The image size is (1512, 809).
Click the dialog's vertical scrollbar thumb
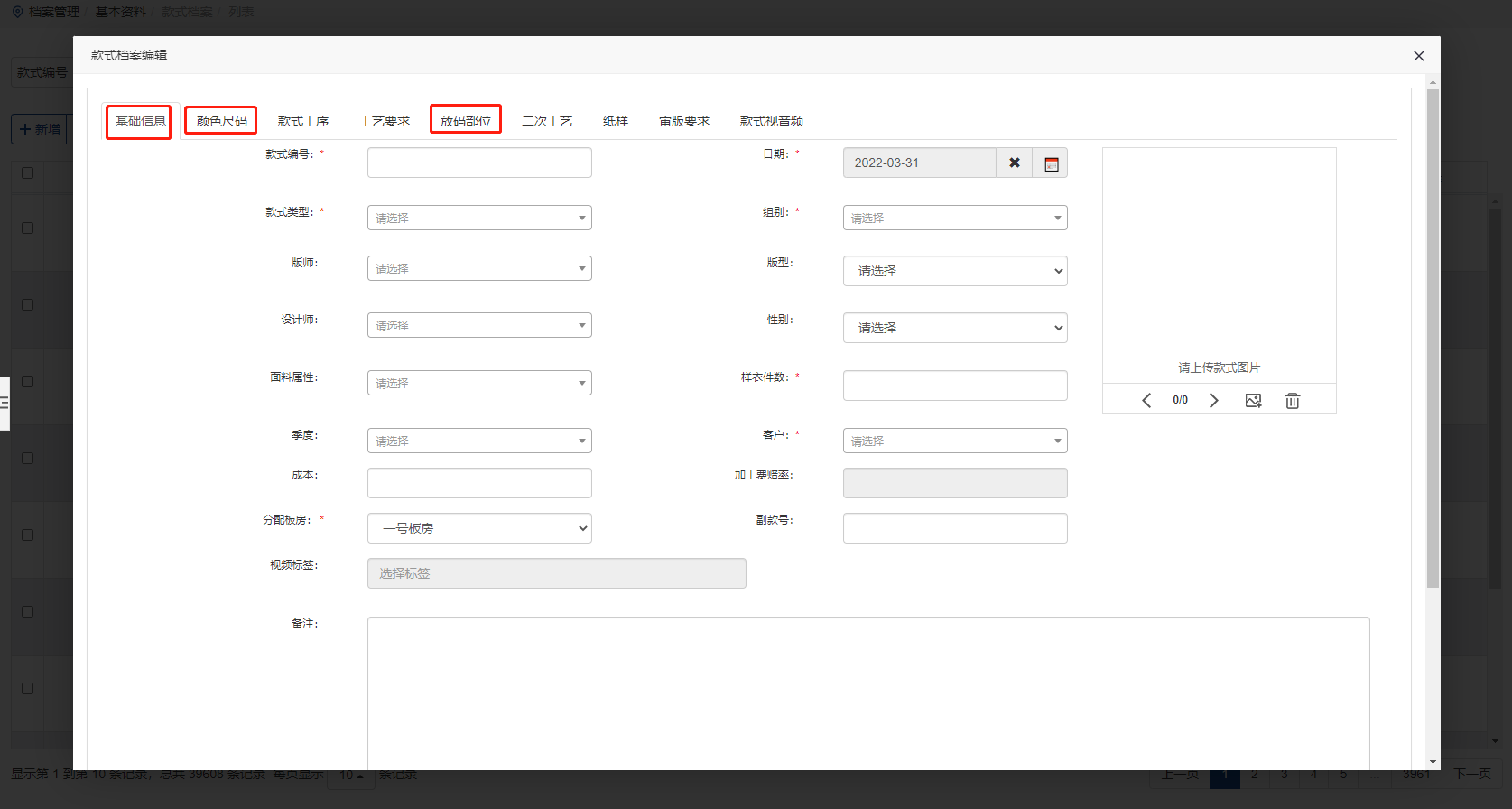(x=1433, y=334)
